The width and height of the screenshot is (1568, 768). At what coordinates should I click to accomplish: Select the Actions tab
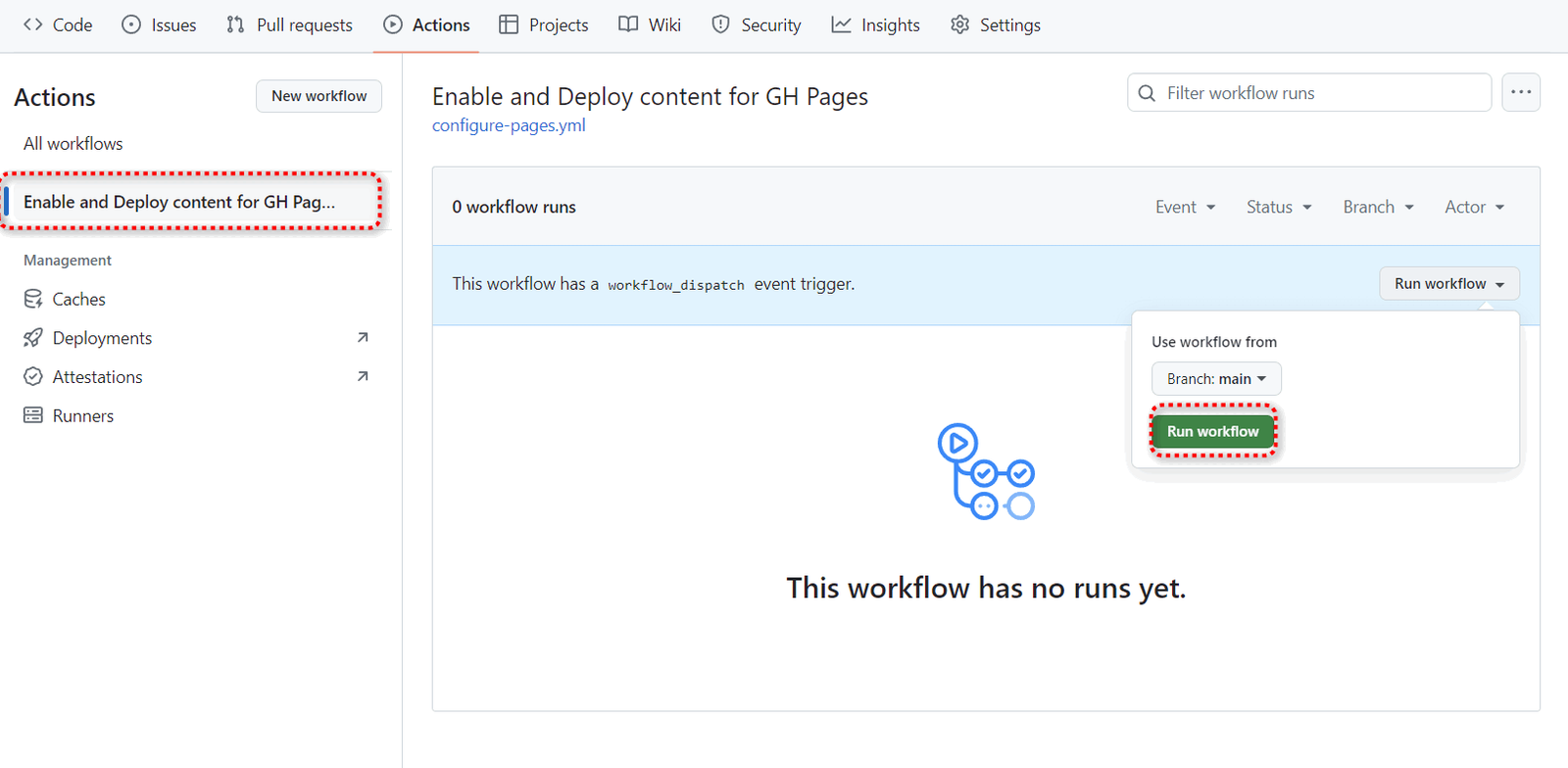[x=426, y=24]
